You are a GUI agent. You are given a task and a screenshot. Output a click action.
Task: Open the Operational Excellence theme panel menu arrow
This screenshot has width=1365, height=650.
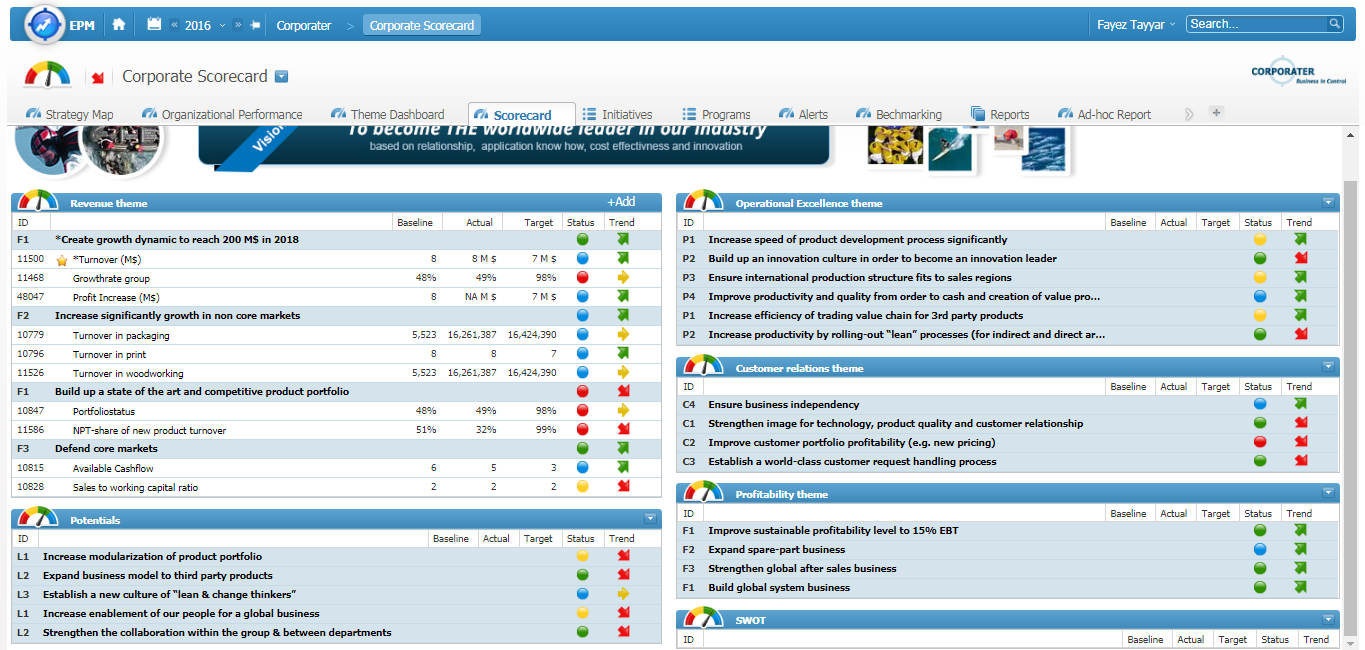(1328, 202)
